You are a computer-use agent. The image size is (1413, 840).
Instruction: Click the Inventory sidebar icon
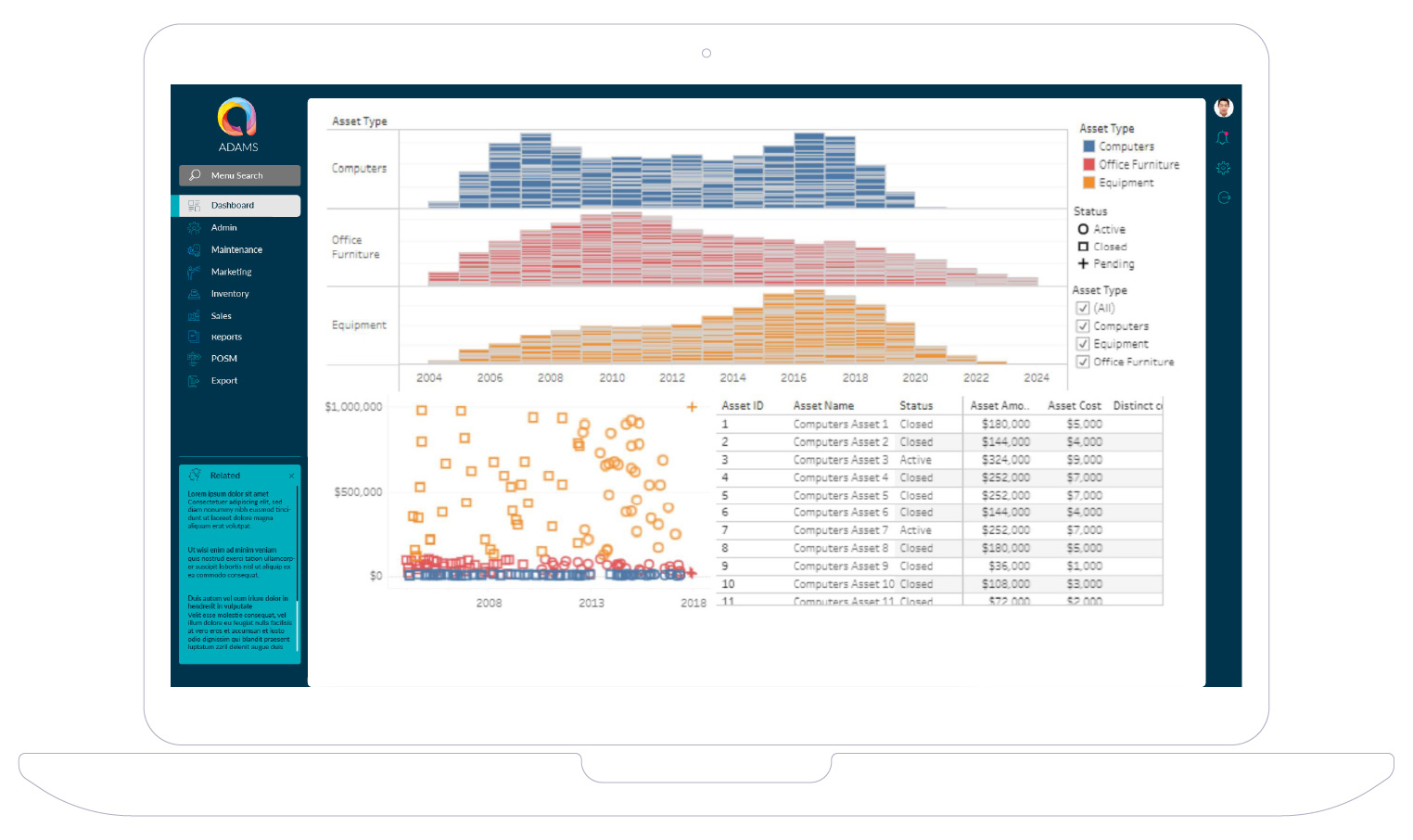pyautogui.click(x=194, y=294)
